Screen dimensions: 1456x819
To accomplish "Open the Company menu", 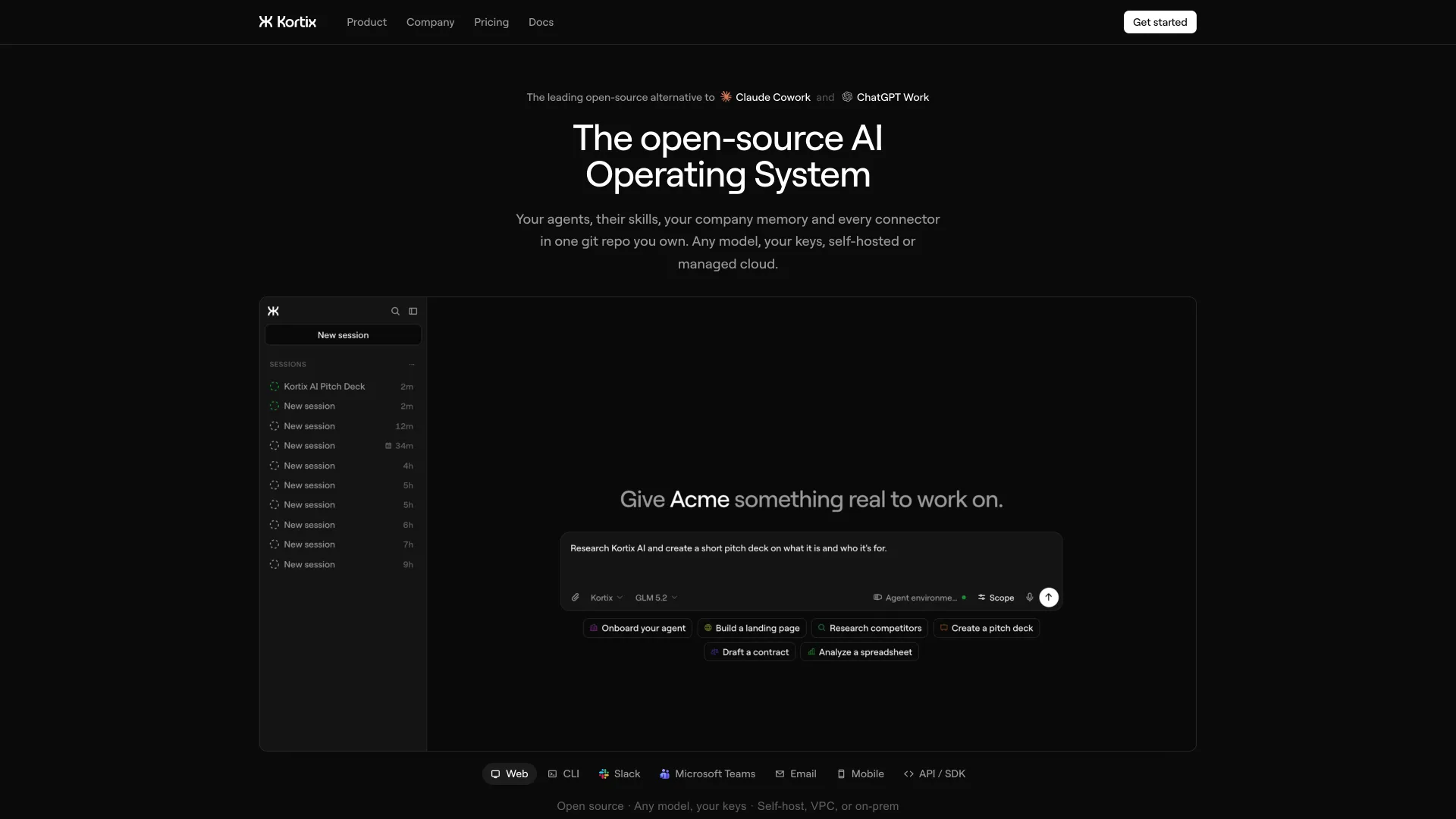I will (430, 22).
